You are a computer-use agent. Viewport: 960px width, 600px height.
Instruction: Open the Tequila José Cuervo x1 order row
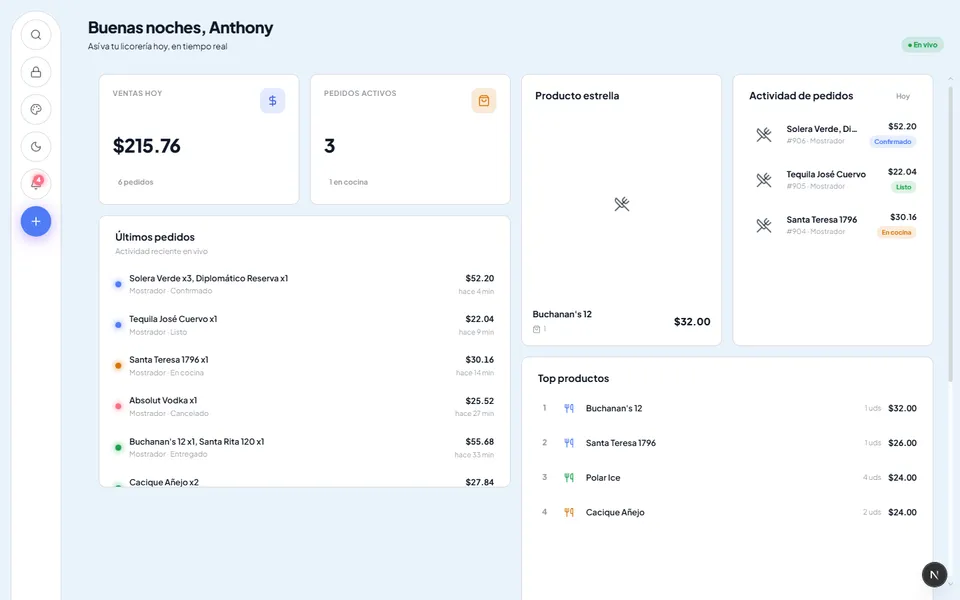(304, 325)
